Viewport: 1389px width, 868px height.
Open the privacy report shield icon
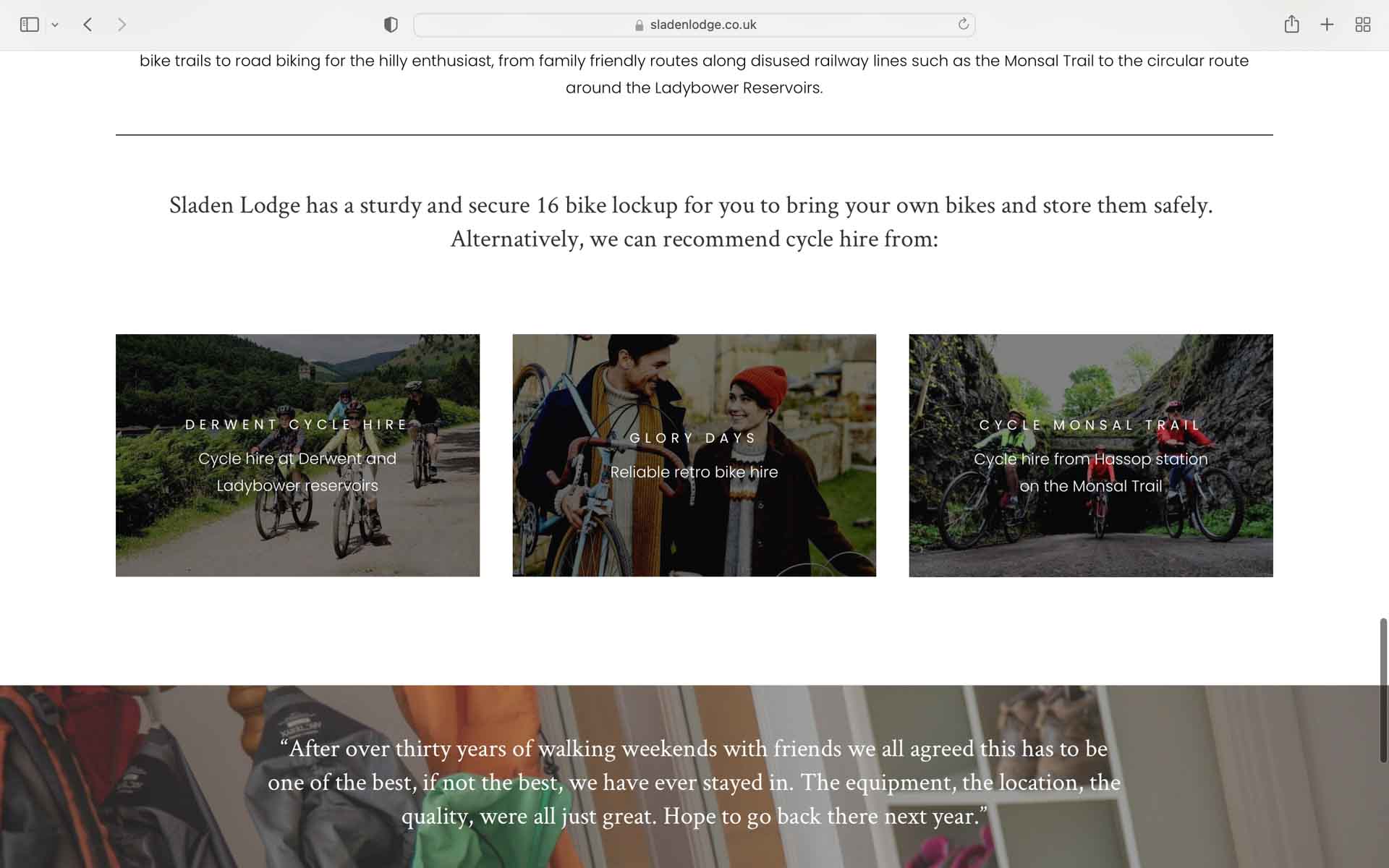tap(391, 25)
